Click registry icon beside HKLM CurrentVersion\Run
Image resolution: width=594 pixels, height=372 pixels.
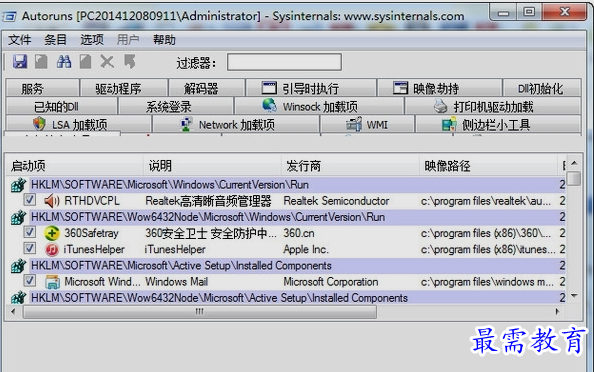coord(18,185)
